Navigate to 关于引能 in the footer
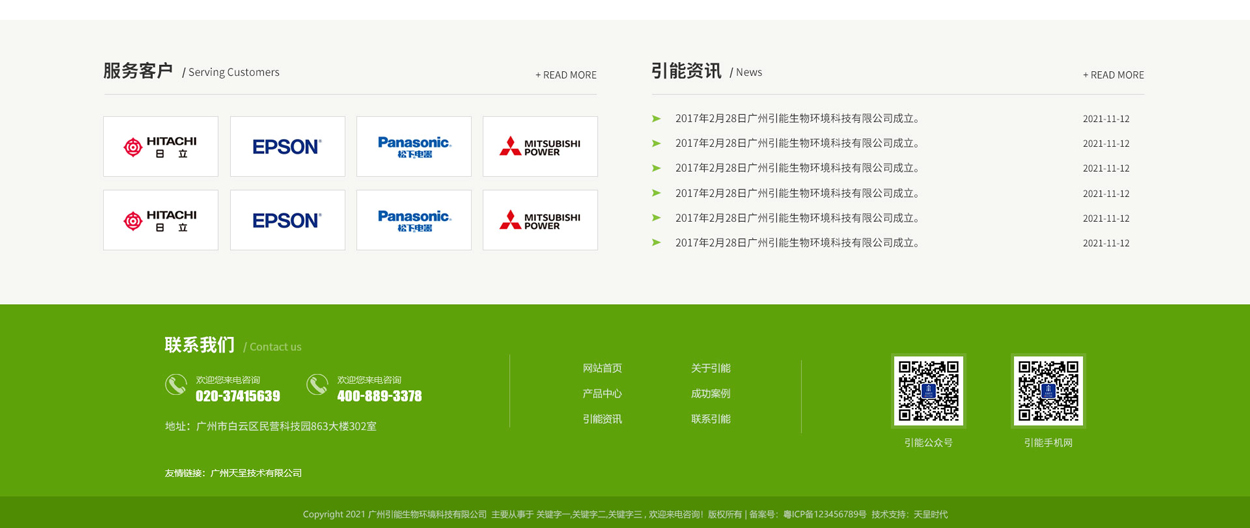 click(x=710, y=368)
